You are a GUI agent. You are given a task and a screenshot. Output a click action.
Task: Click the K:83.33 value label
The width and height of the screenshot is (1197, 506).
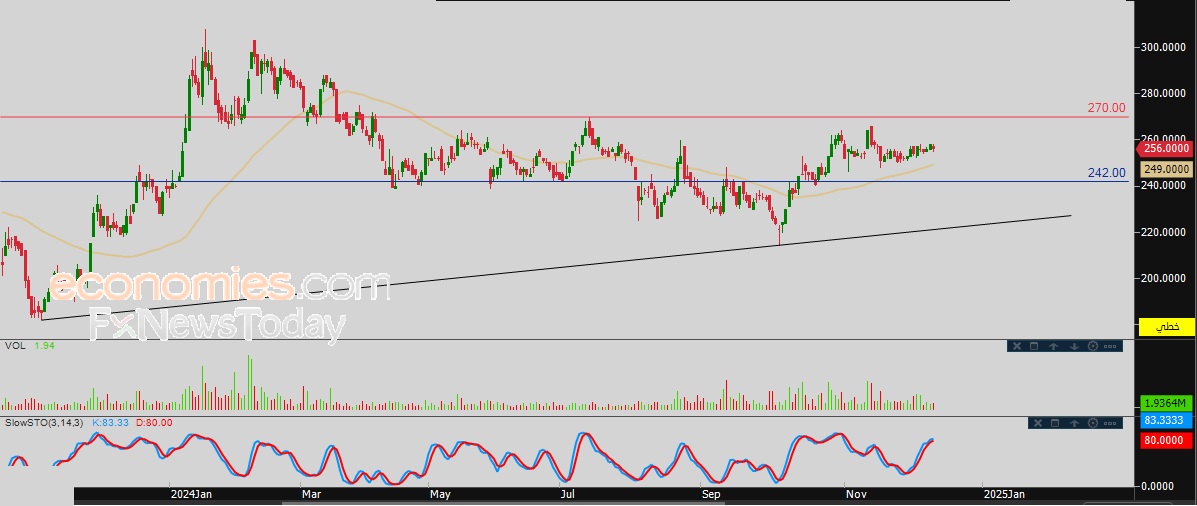(111, 422)
